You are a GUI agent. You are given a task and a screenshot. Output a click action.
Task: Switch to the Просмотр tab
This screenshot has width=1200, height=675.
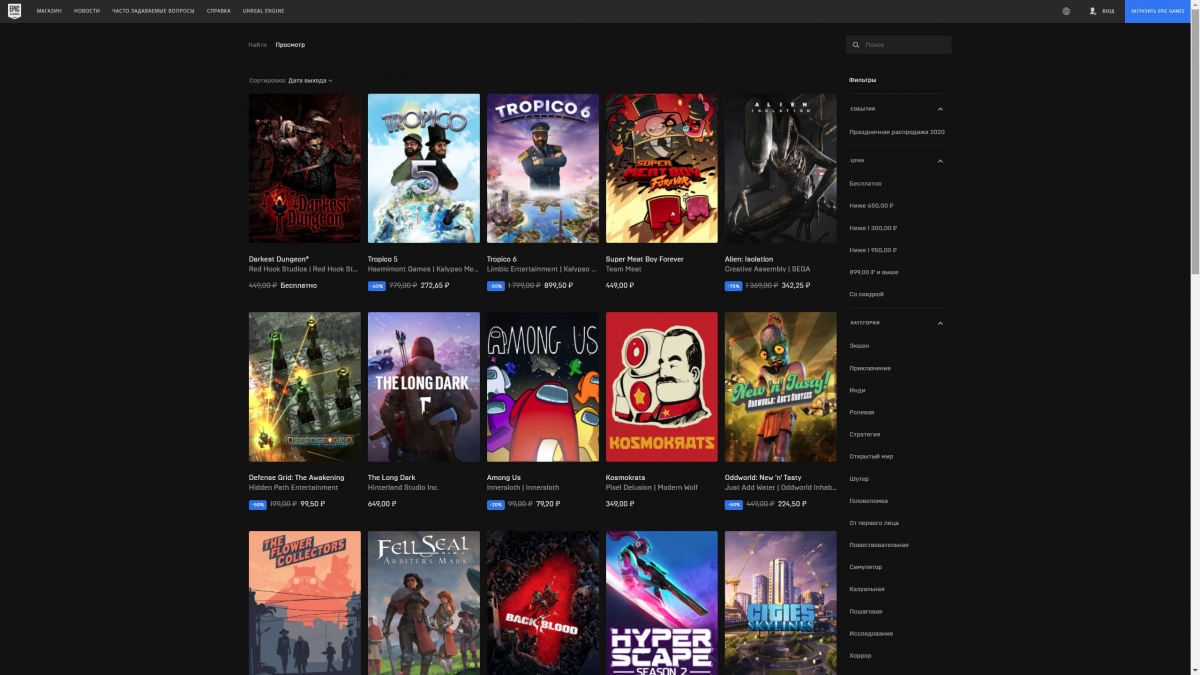coord(292,44)
